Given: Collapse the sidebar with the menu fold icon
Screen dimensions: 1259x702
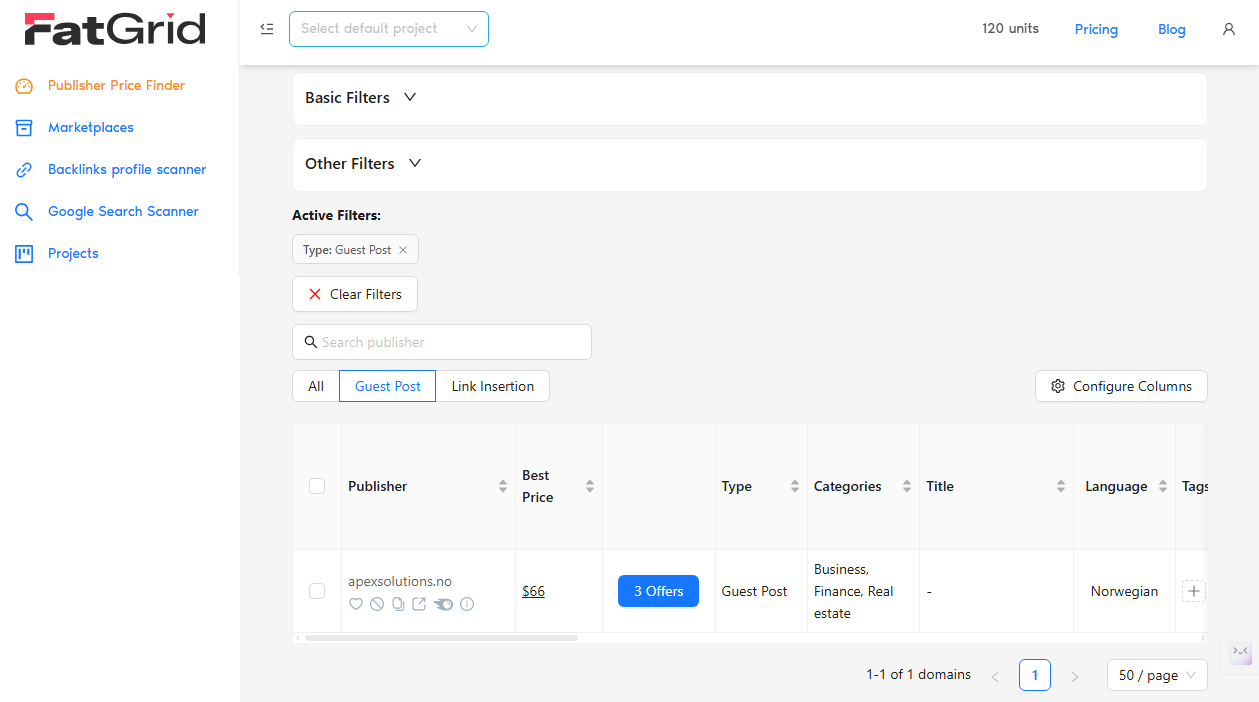Looking at the screenshot, I should point(267,29).
